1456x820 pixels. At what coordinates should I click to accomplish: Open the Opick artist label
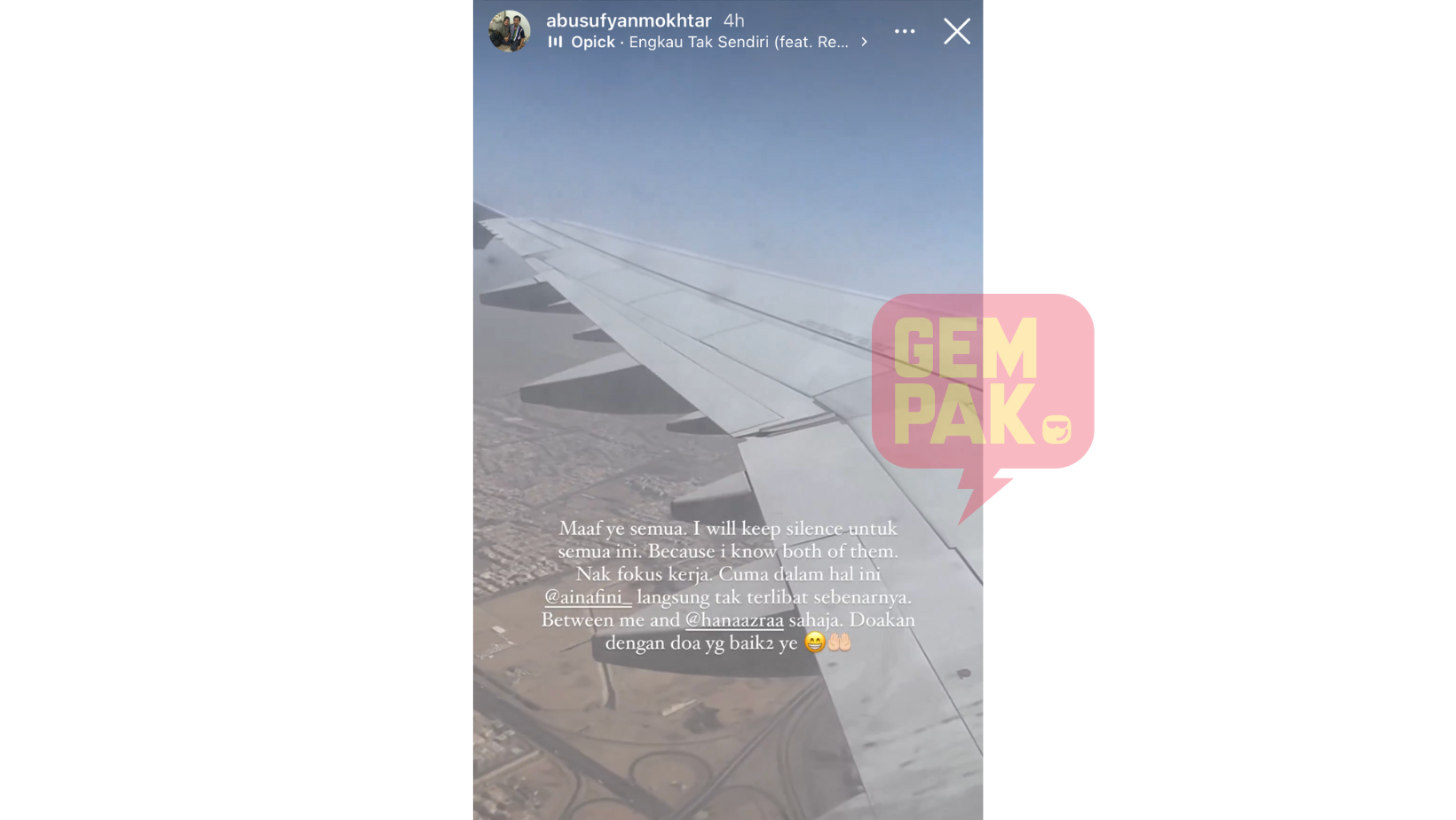[593, 42]
